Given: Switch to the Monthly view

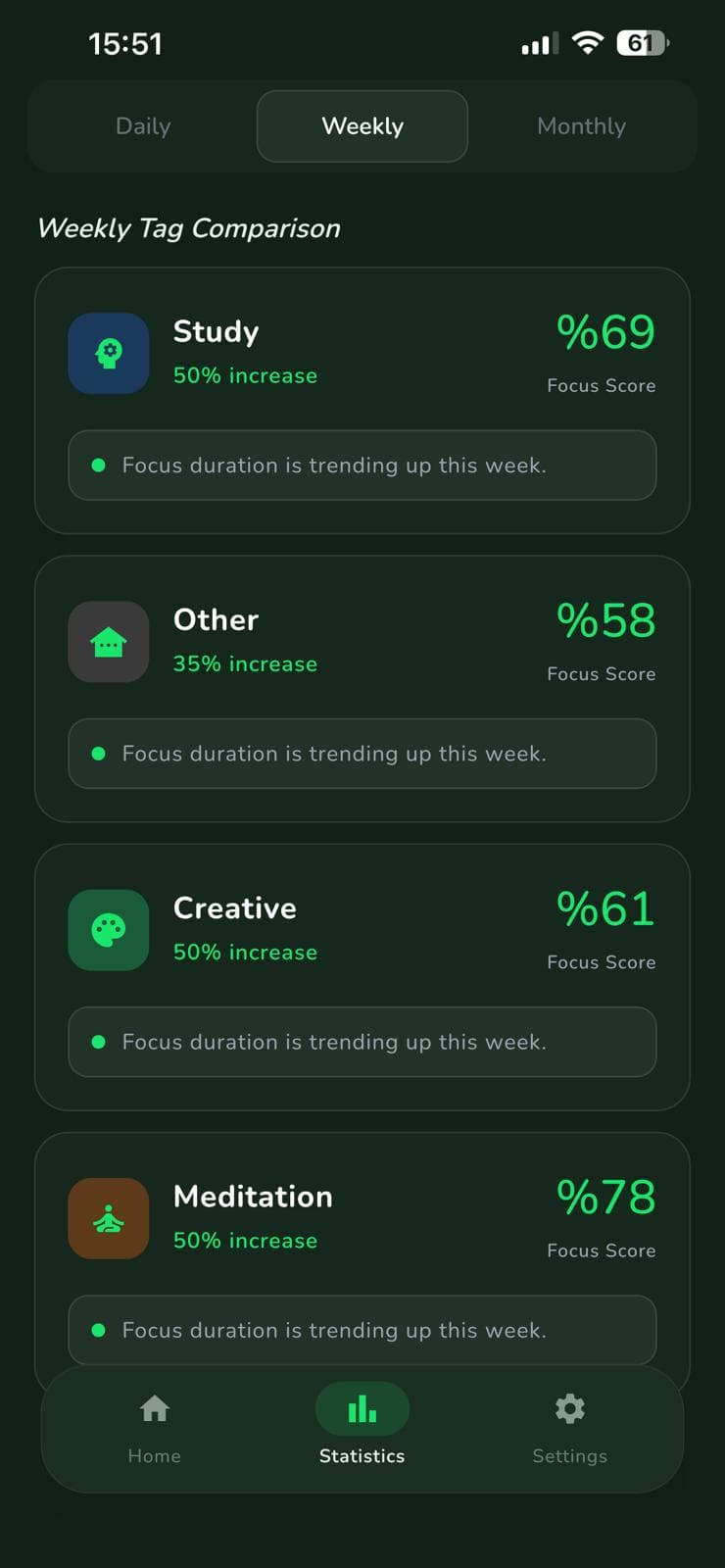Looking at the screenshot, I should 582,126.
